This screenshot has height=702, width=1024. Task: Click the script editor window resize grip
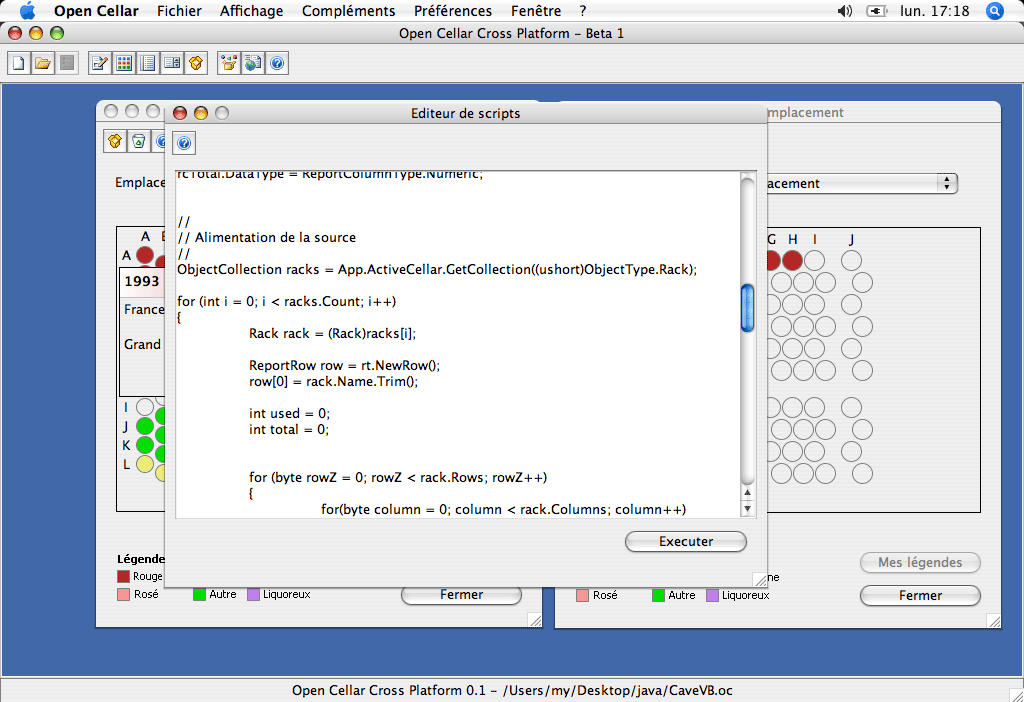(760, 580)
